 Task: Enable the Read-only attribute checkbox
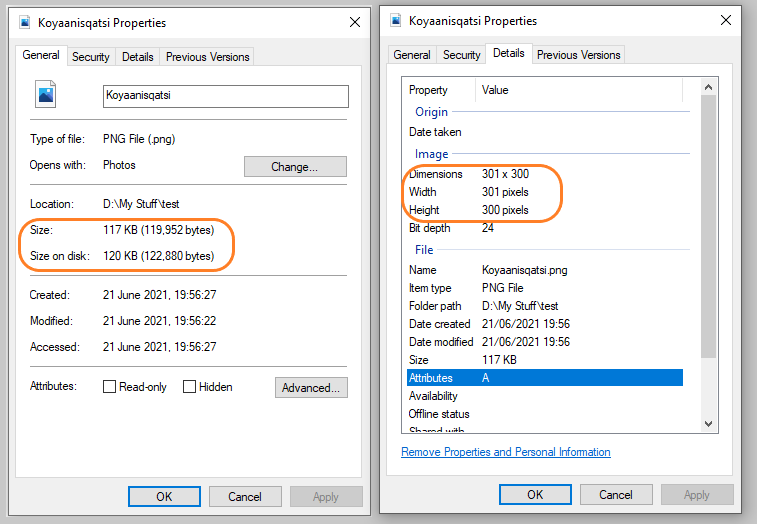[x=110, y=387]
